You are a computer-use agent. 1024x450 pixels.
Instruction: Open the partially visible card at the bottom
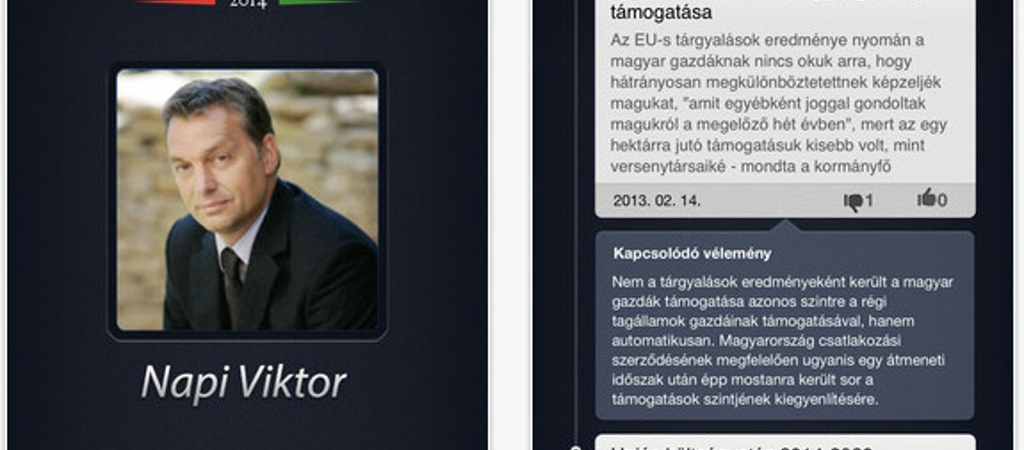pyautogui.click(x=786, y=443)
